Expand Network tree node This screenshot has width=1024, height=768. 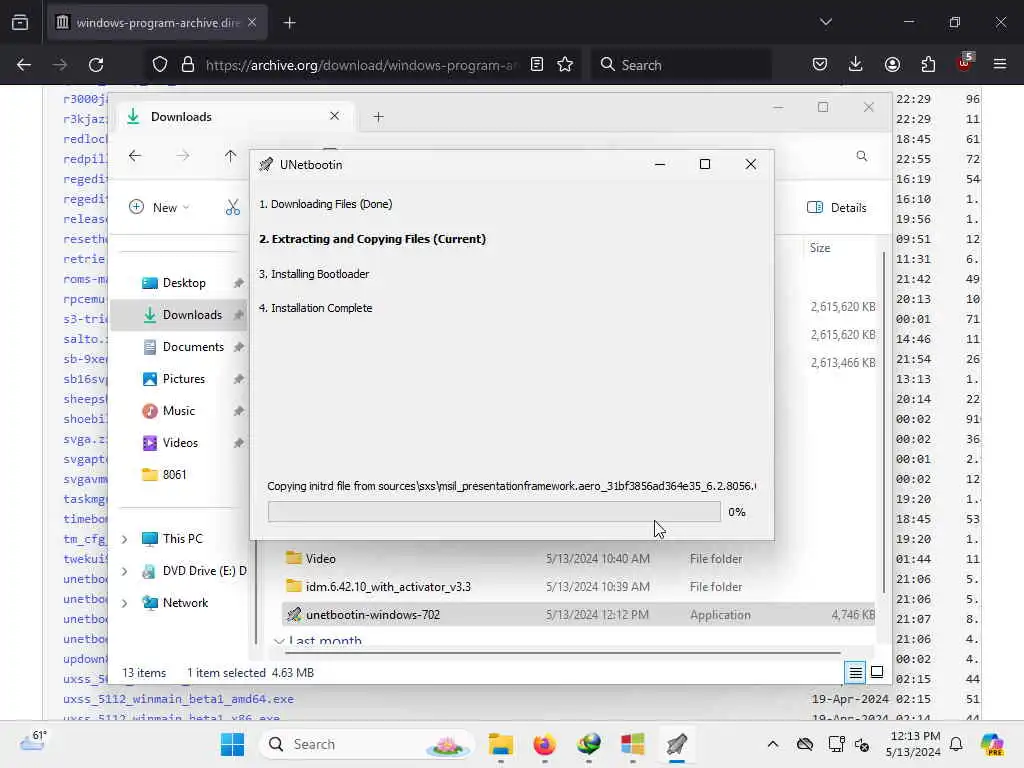coord(125,603)
